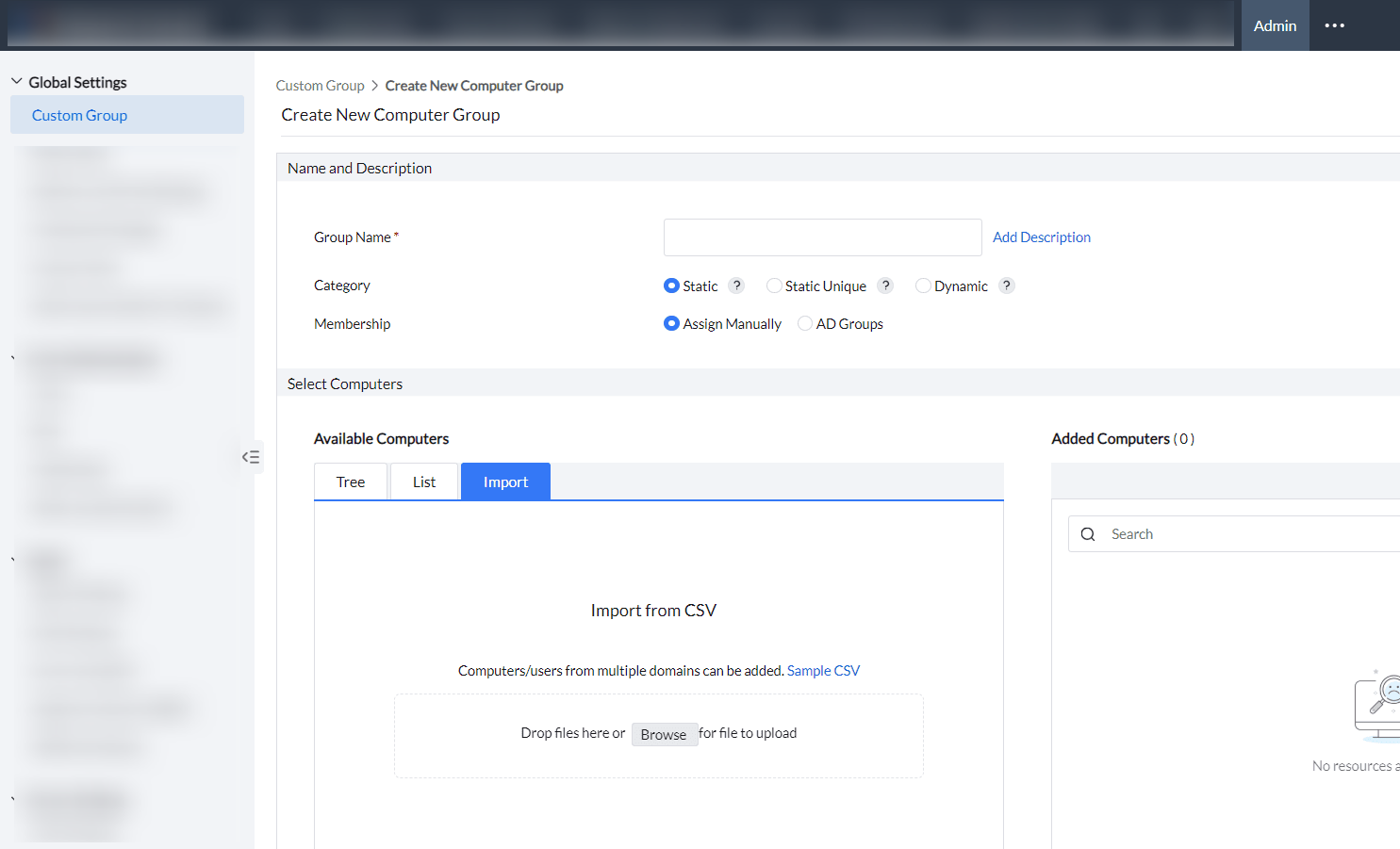Open the ellipsis overflow menu

(x=1334, y=25)
